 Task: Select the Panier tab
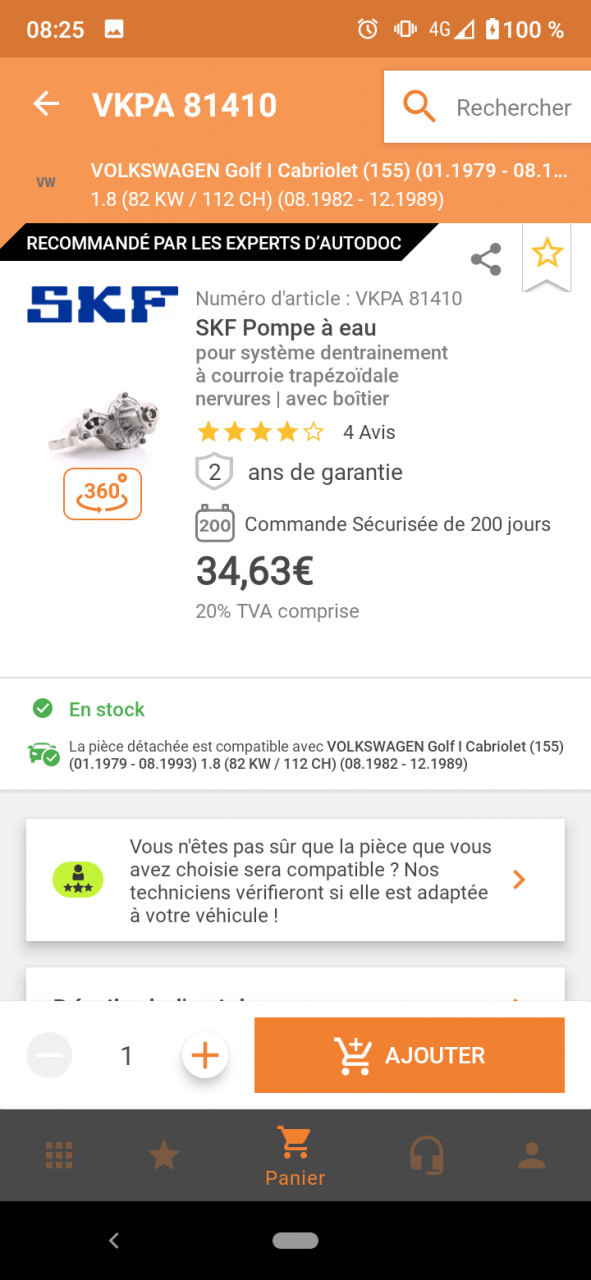click(295, 1156)
